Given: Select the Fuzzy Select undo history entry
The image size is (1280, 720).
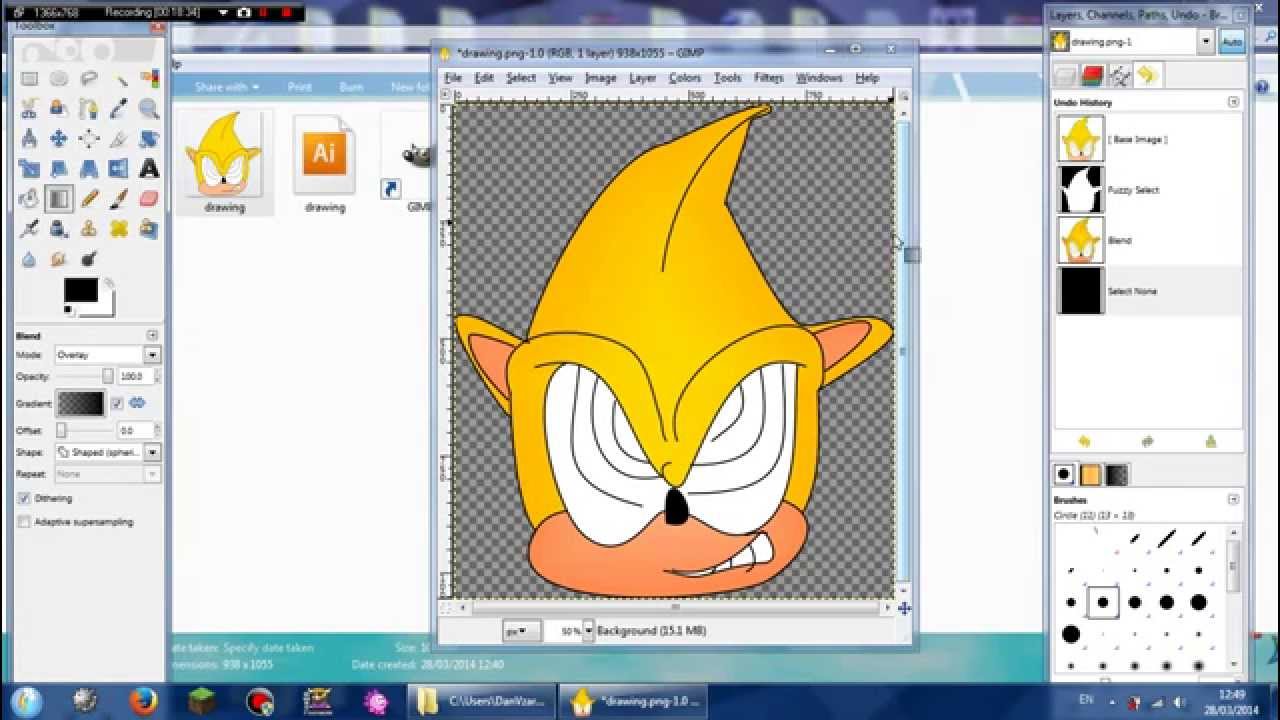Looking at the screenshot, I should pos(1148,190).
